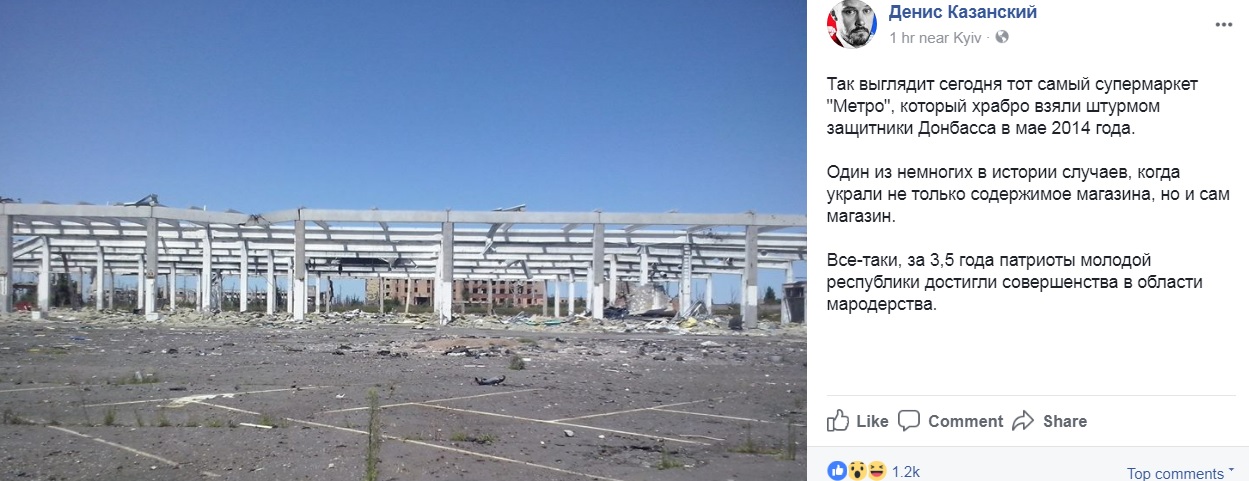Click the last paragraph about мародерства
Image resolution: width=1249 pixels, height=481 pixels.
[1014, 283]
